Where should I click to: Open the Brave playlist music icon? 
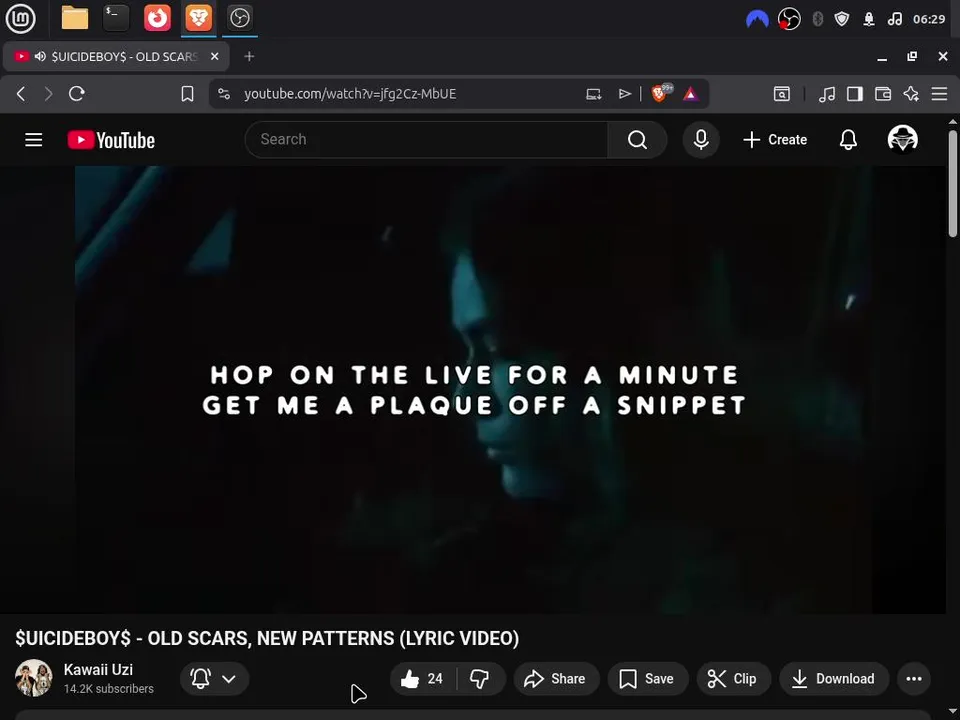827,94
